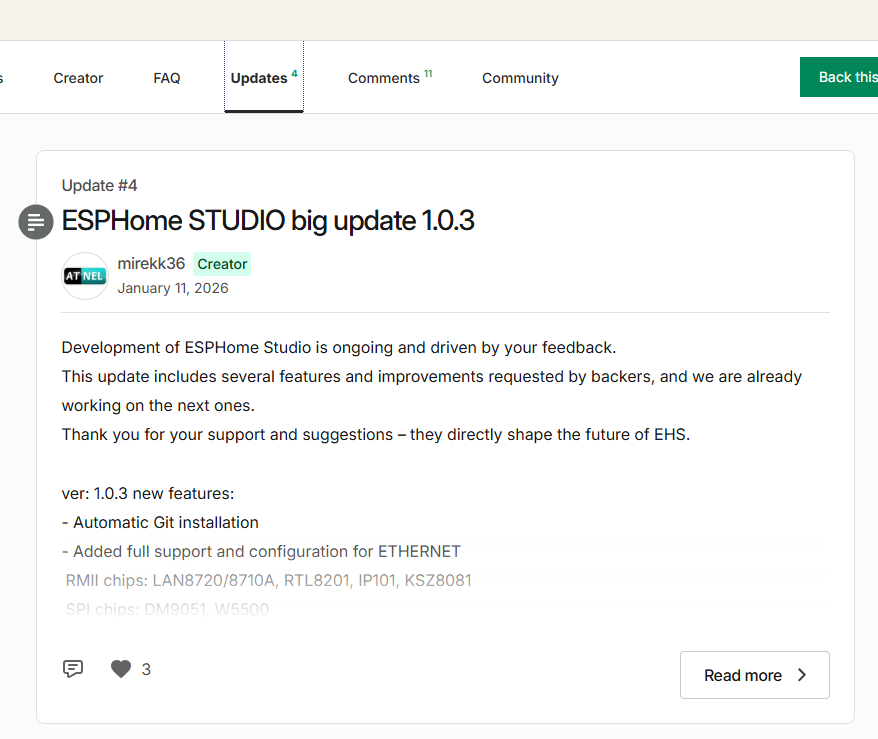Click the Read more button
Viewport: 878px width, 739px height.
754,675
